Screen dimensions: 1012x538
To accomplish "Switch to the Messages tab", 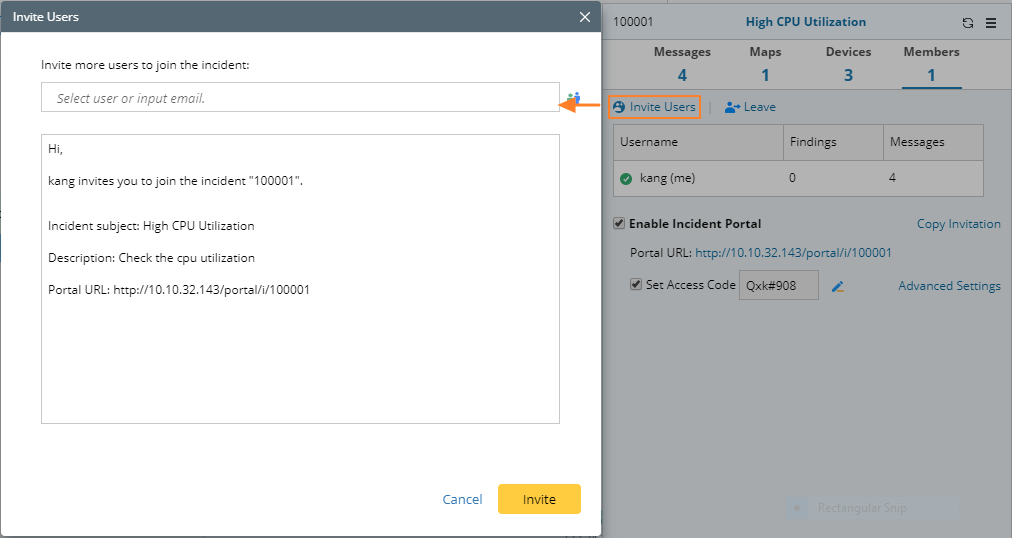I will (x=682, y=64).
